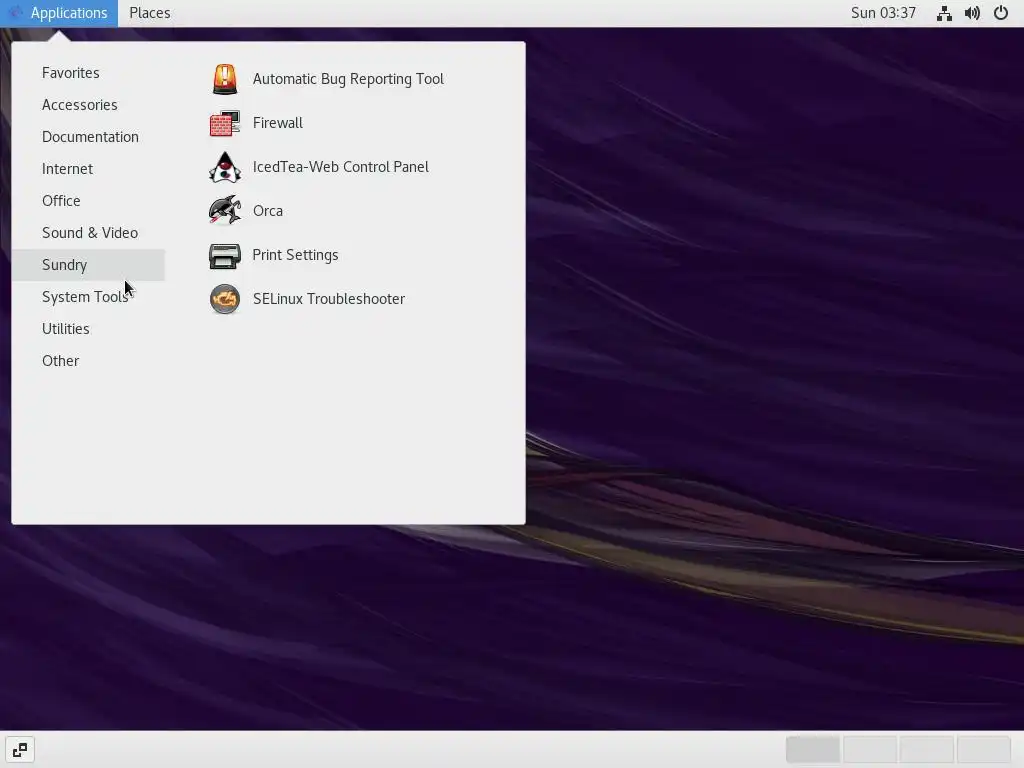
Task: Open Sound & Video category
Action: [x=88, y=232]
